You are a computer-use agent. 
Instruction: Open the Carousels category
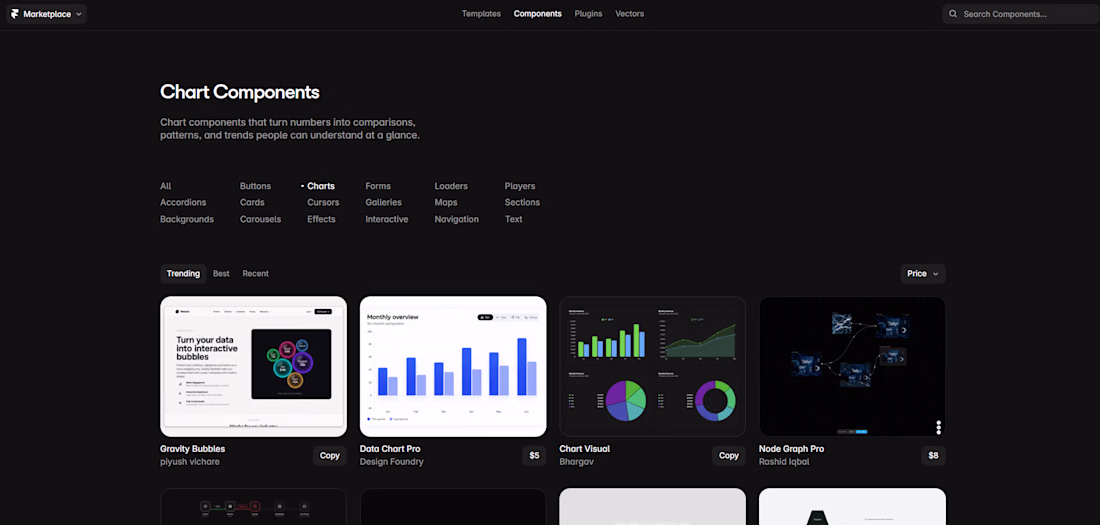click(260, 219)
